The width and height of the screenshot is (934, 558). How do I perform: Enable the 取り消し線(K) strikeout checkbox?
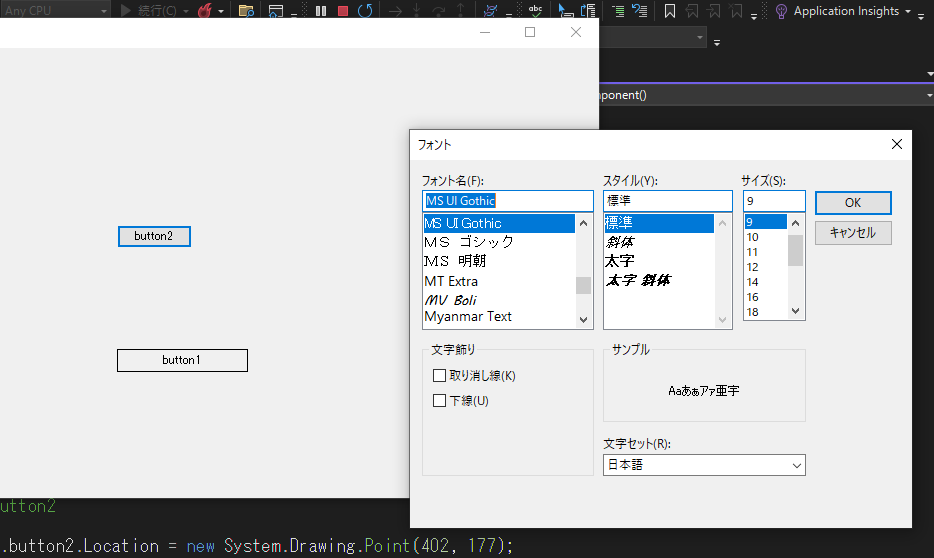point(439,376)
